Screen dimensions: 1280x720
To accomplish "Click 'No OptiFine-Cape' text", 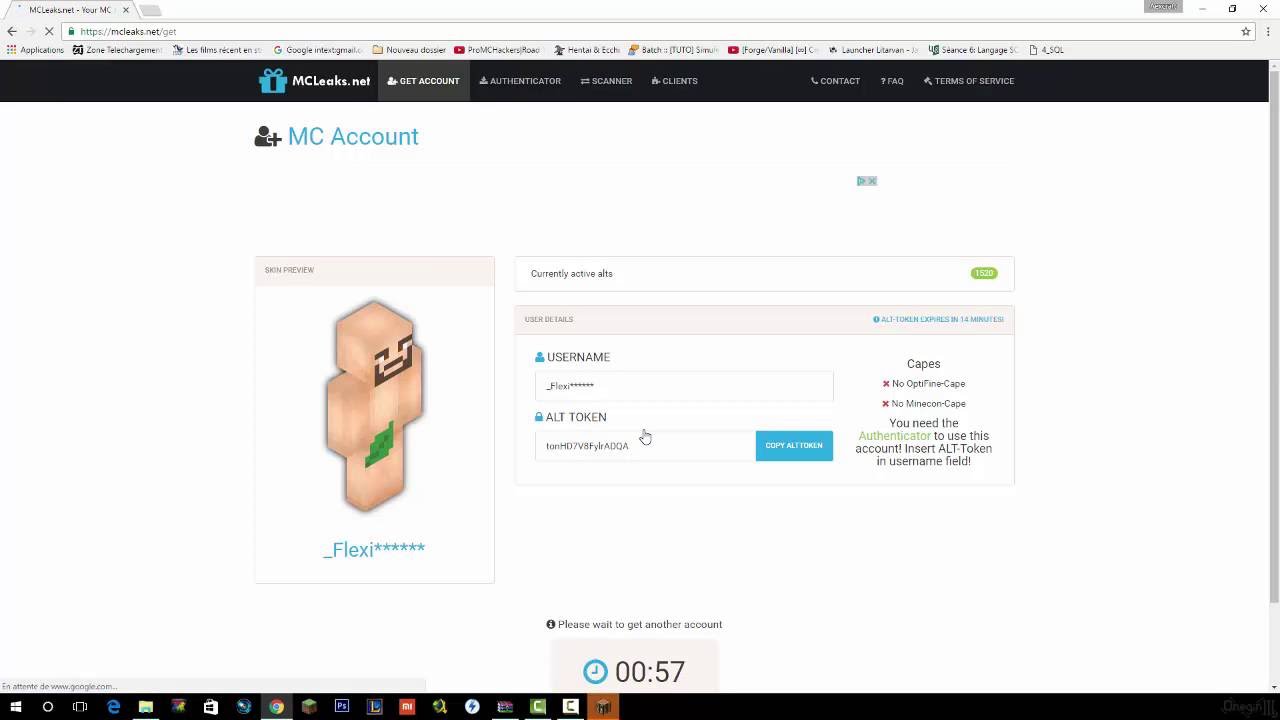I will 928,384.
